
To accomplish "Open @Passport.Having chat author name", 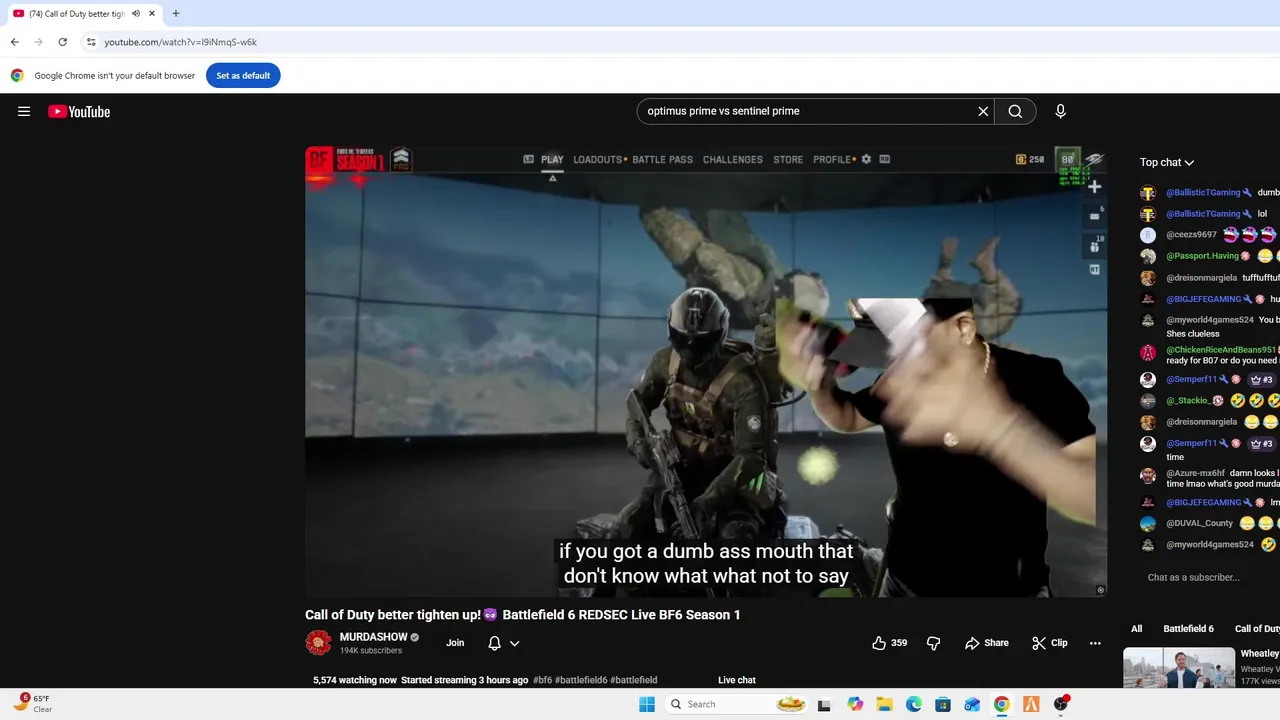I will [1202, 256].
